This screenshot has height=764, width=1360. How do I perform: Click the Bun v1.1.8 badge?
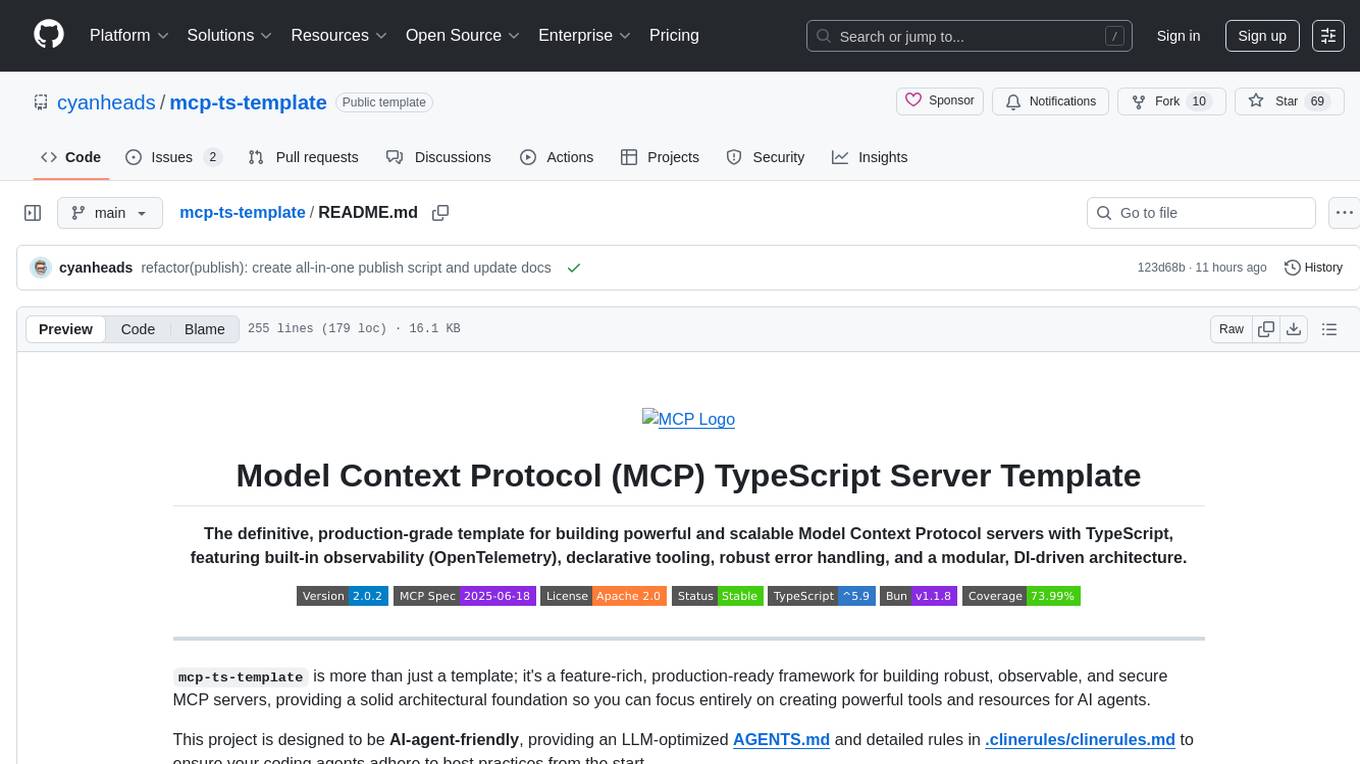click(919, 596)
